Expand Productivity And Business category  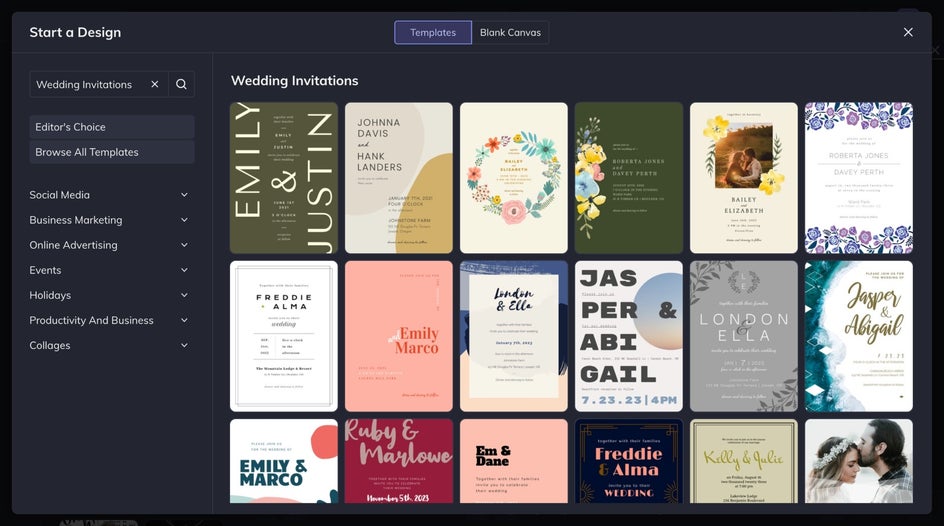click(x=109, y=320)
